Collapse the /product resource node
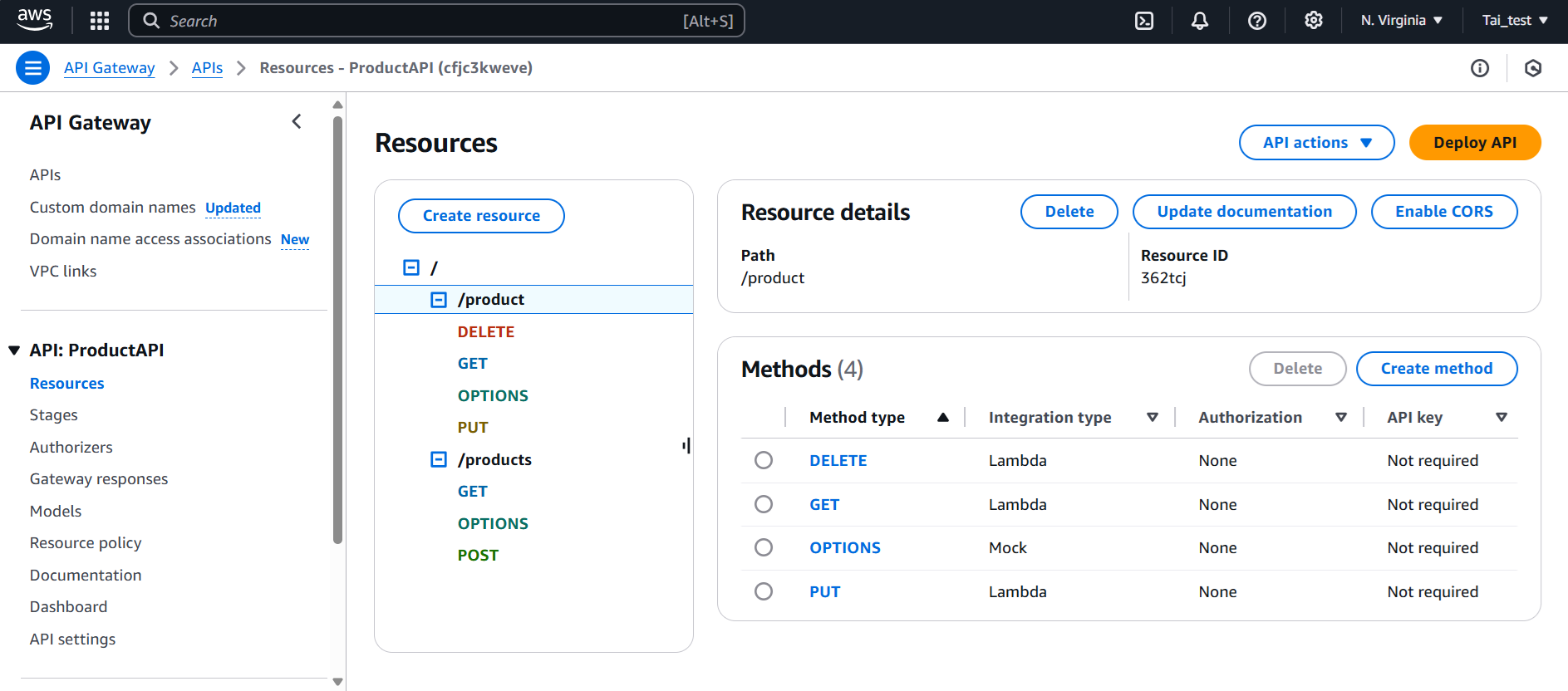Viewport: 1568px width, 691px height. click(x=439, y=300)
